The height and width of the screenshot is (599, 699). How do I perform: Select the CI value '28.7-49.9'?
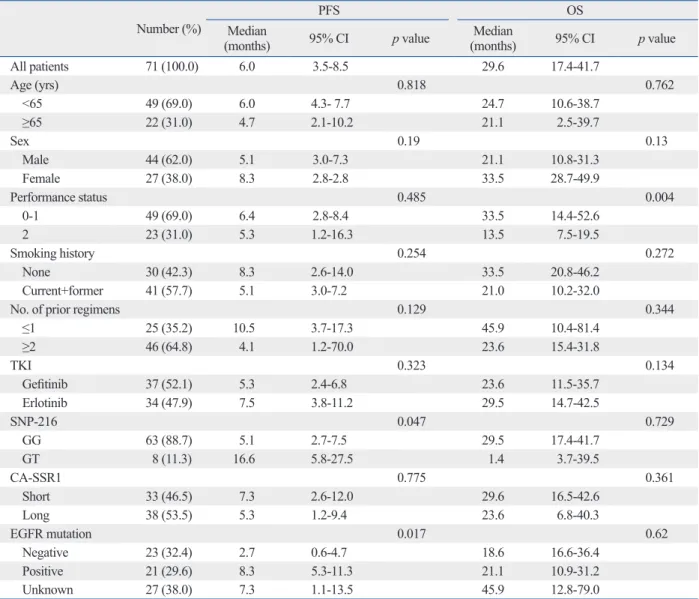tap(575, 179)
